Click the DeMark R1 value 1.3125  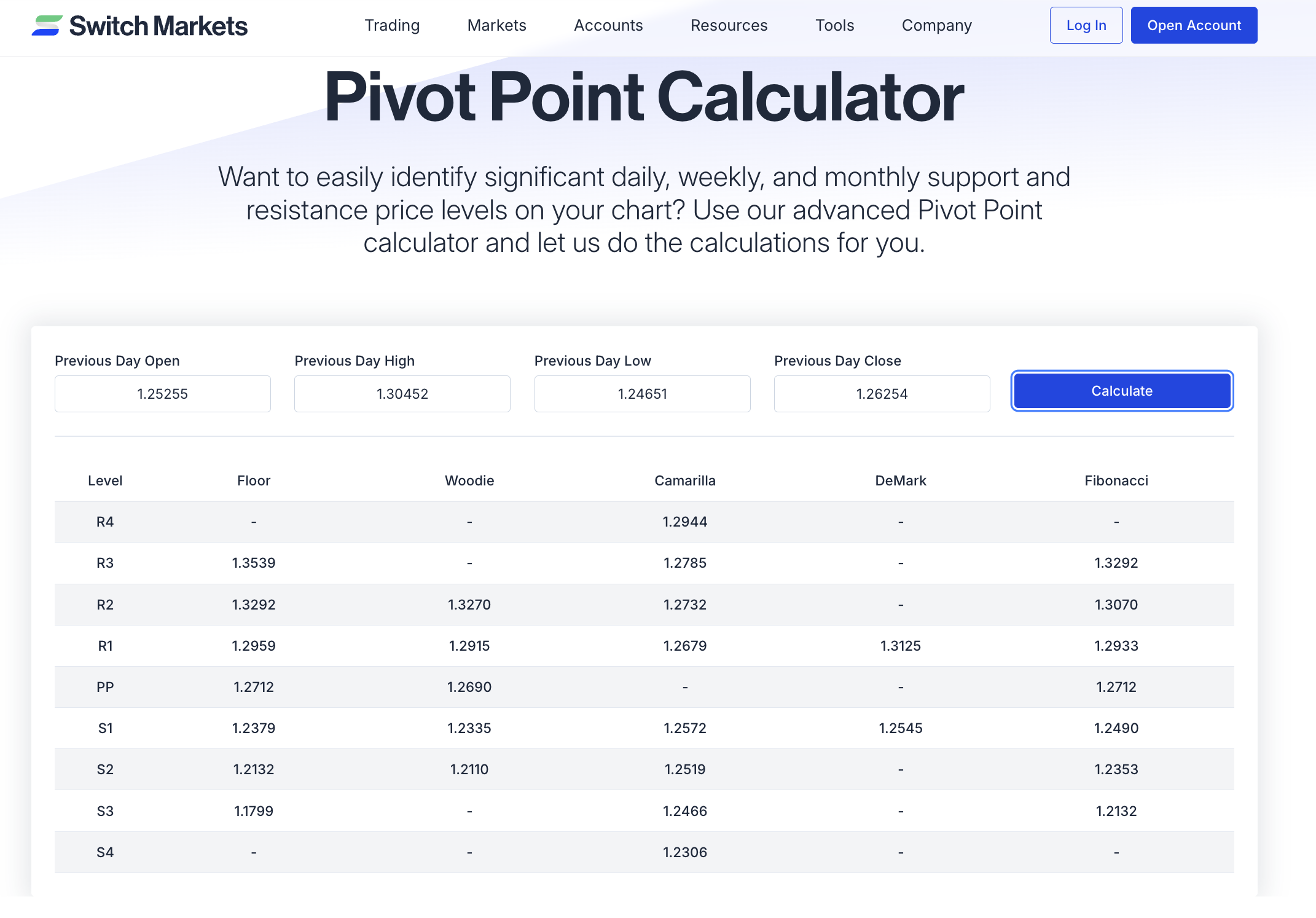click(901, 646)
